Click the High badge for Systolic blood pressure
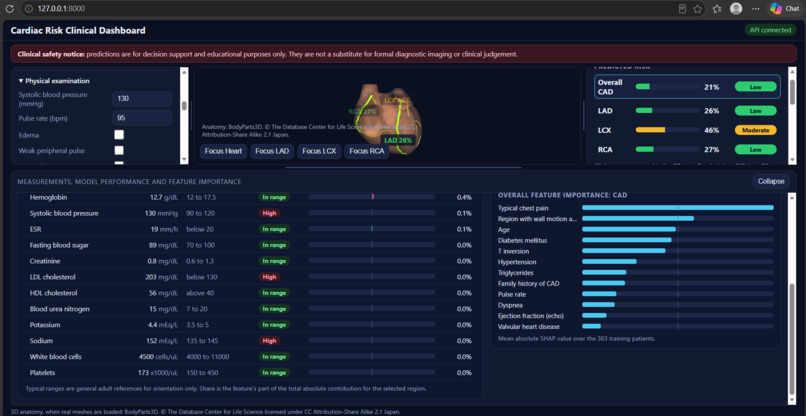Screen dimensions: 806x416 269,213
